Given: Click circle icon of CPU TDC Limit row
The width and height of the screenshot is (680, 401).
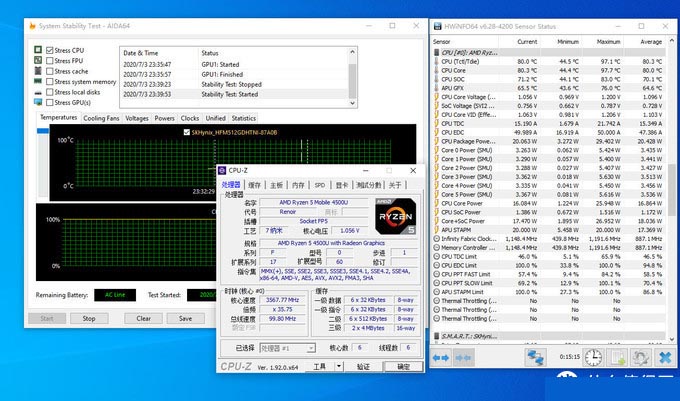Looking at the screenshot, I should point(437,256).
